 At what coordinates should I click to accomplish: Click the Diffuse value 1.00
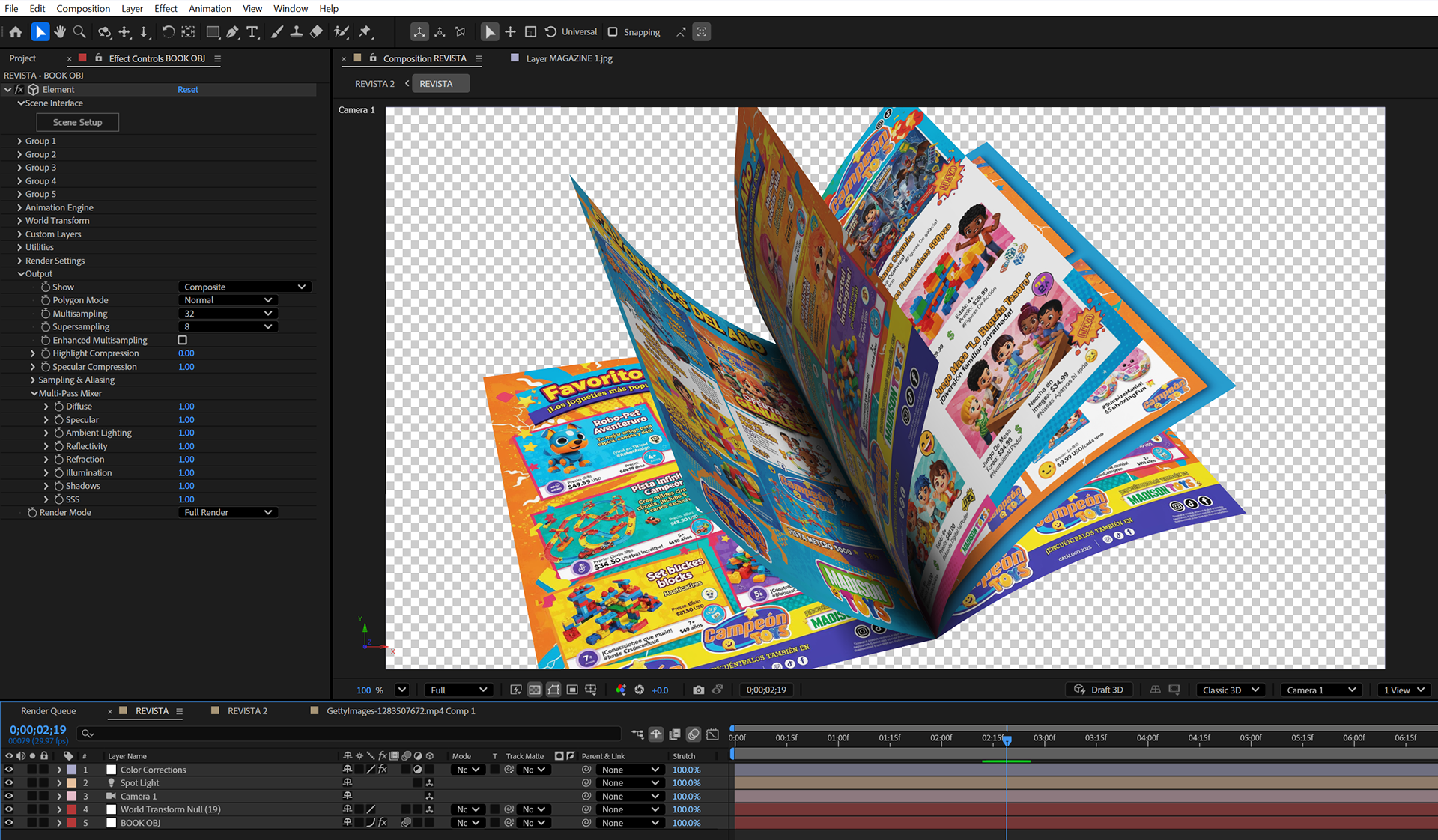[x=186, y=407]
